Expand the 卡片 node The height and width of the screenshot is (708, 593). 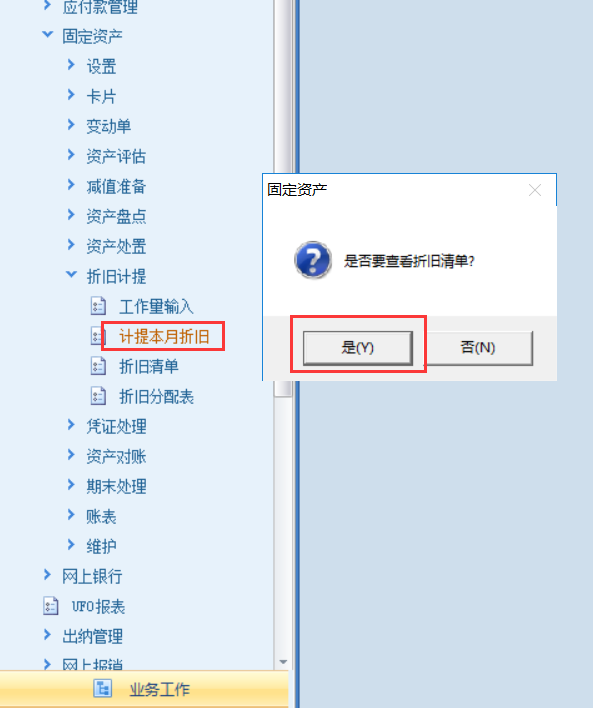[x=71, y=95]
